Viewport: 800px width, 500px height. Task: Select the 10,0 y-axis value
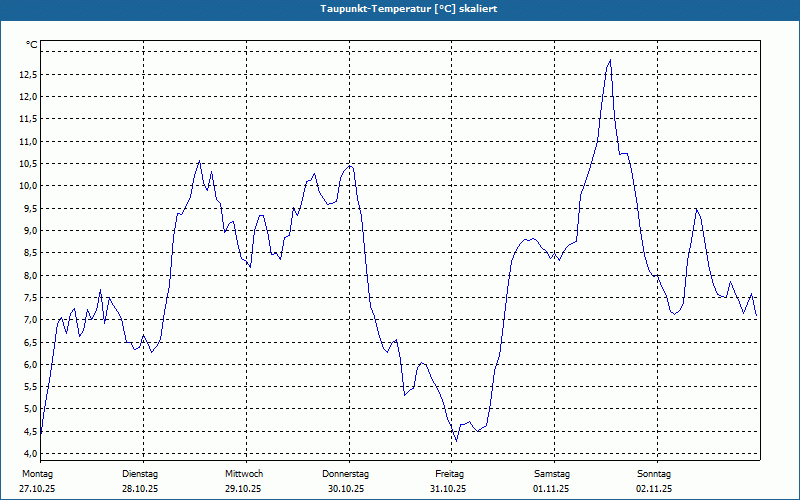tap(28, 186)
